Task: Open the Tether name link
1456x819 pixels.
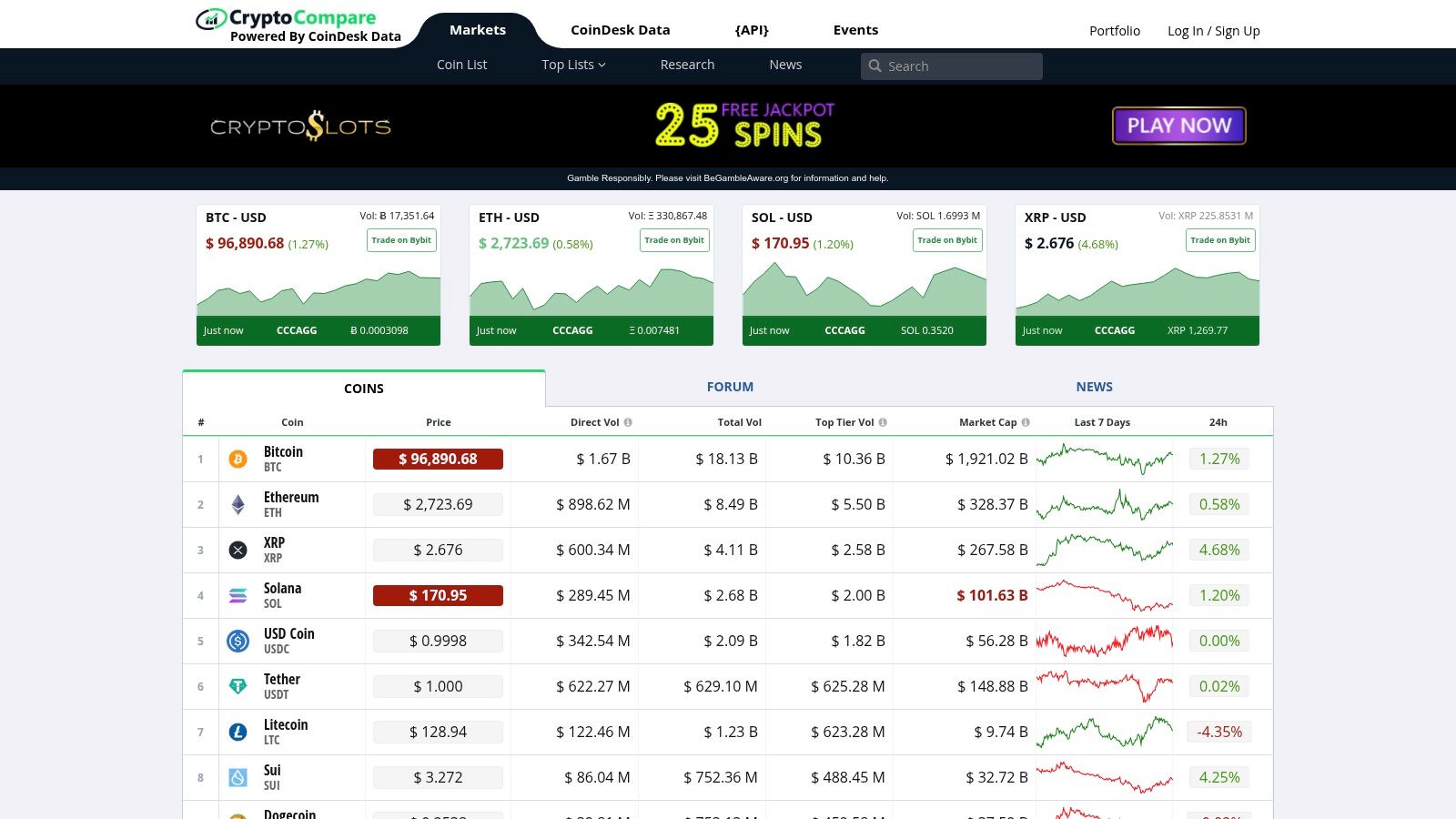Action: click(282, 680)
